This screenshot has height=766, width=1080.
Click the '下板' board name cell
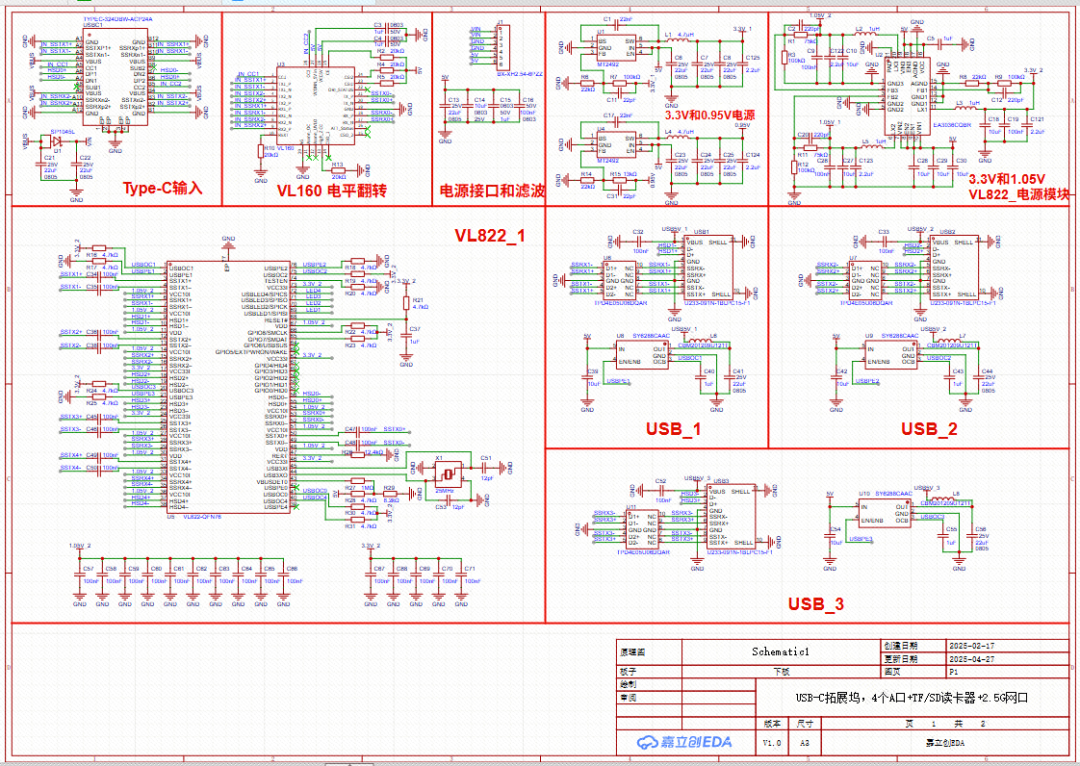click(781, 672)
